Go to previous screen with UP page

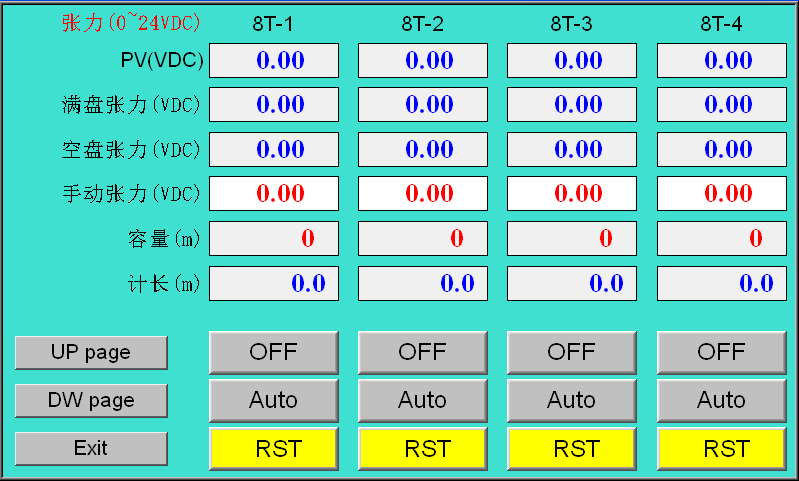pos(91,352)
